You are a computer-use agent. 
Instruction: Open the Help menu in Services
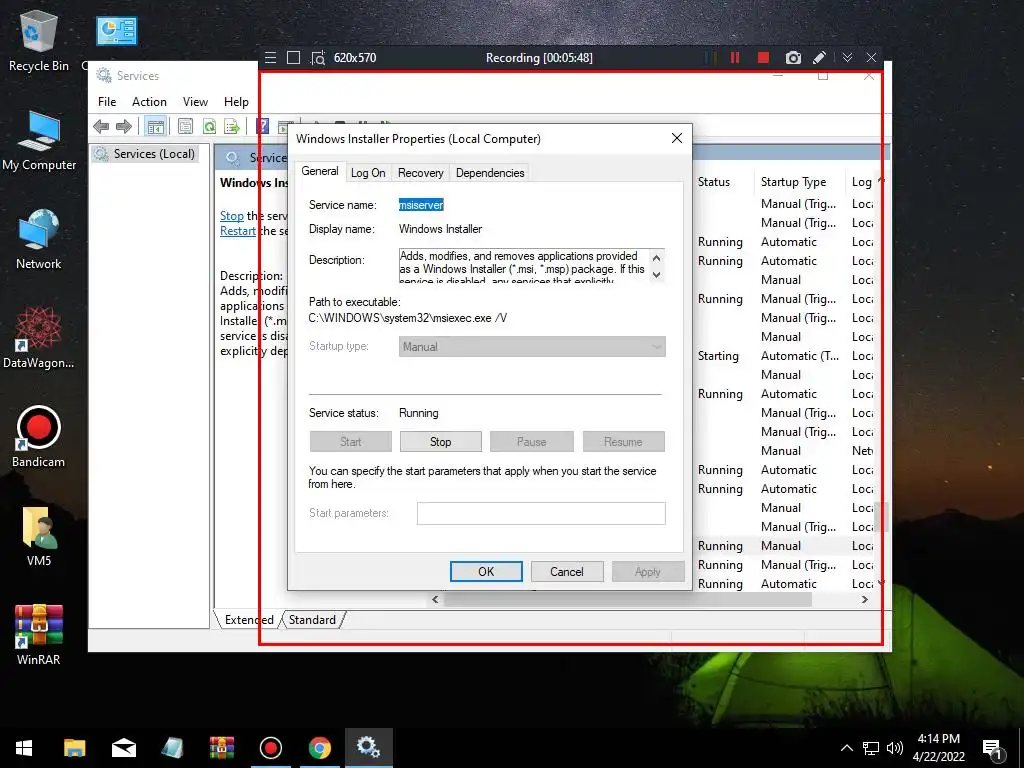pyautogui.click(x=236, y=102)
